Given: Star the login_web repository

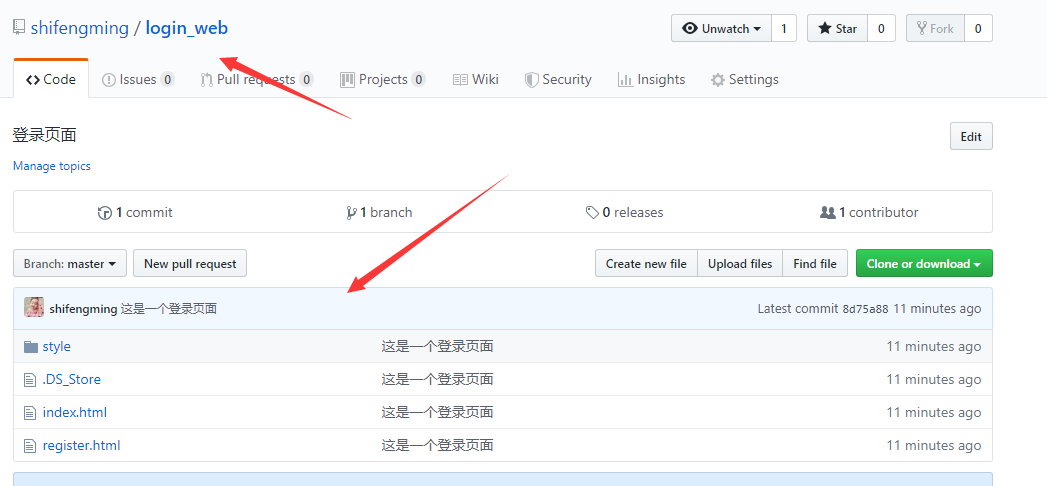Looking at the screenshot, I should point(837,29).
